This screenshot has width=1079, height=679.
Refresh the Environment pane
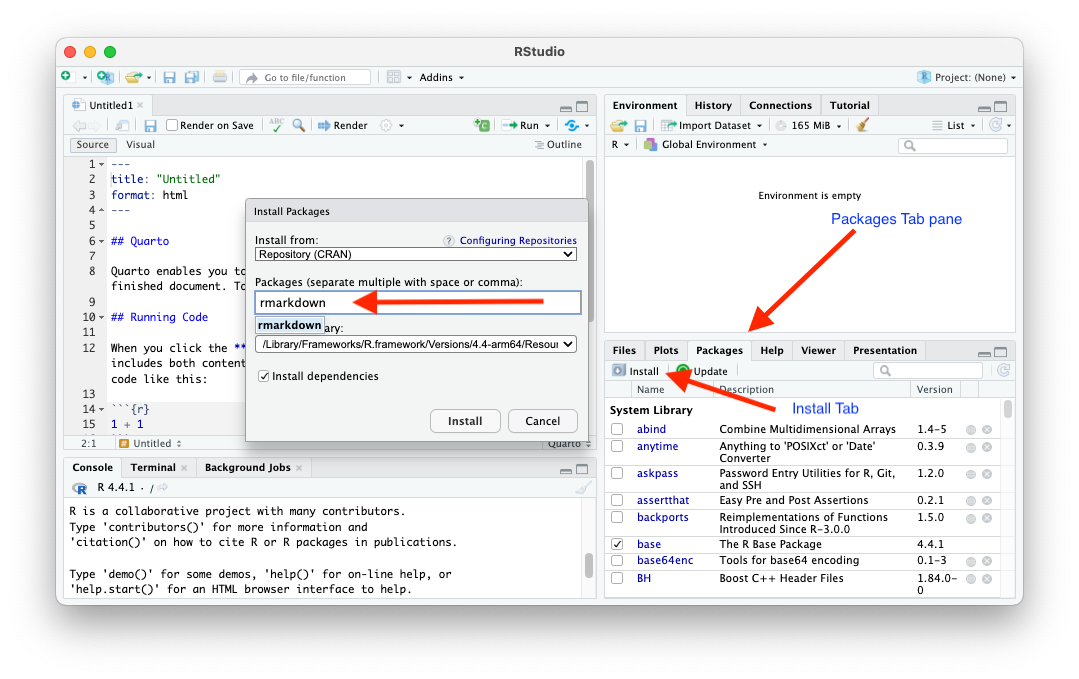click(996, 125)
